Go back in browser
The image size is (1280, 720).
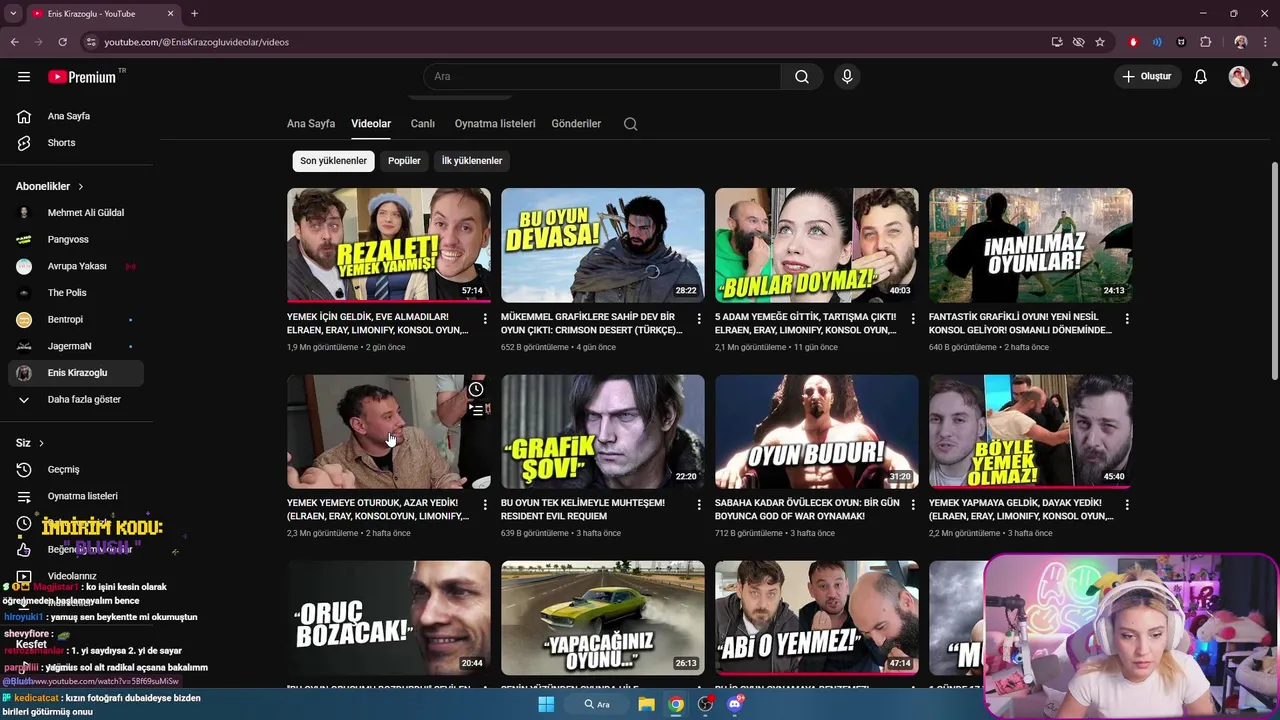pyautogui.click(x=15, y=42)
